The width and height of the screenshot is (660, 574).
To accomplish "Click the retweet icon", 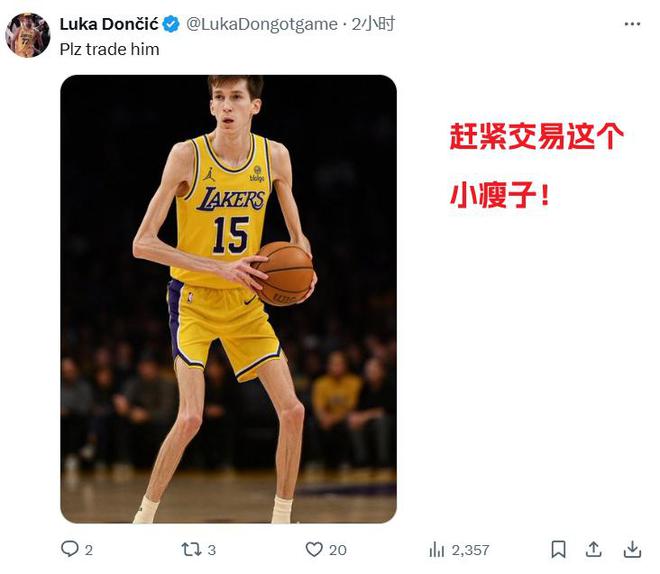I will click(x=191, y=549).
